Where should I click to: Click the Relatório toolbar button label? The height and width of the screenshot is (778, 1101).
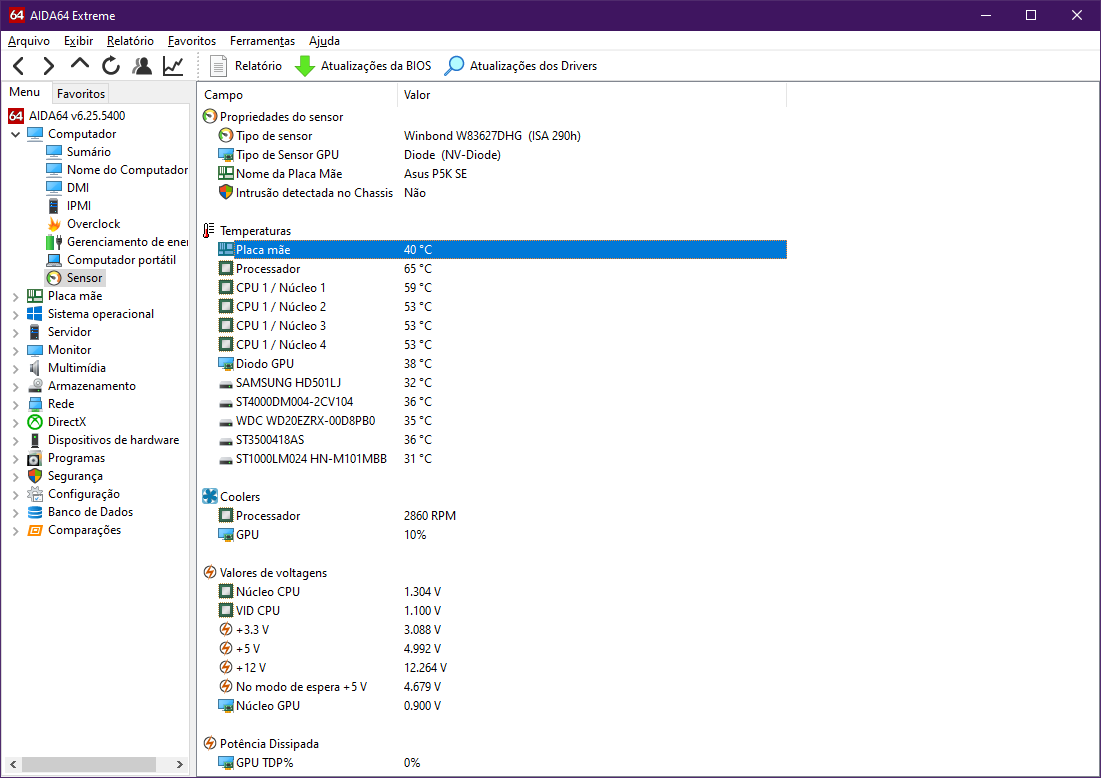(x=258, y=66)
